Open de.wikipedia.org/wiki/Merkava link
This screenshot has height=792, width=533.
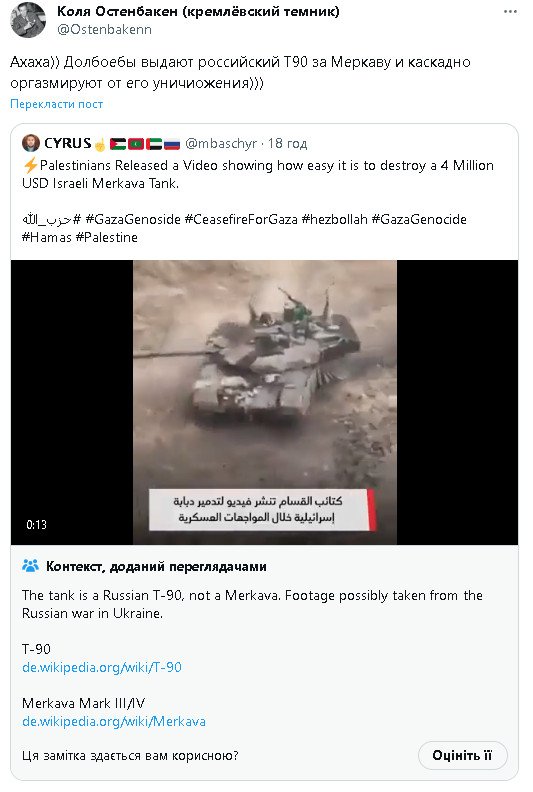coord(114,721)
